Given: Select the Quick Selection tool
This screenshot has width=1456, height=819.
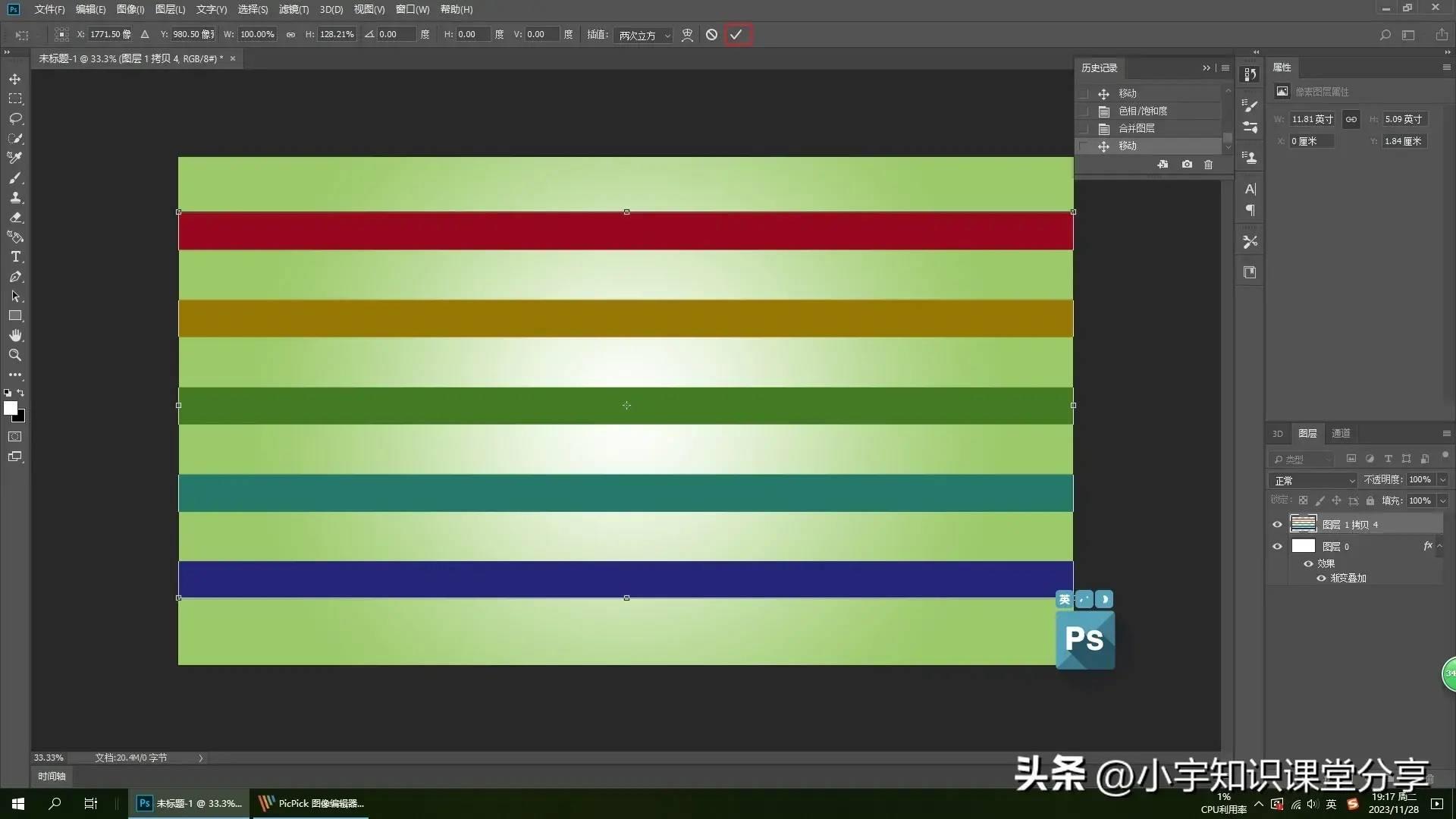Looking at the screenshot, I should click(15, 138).
